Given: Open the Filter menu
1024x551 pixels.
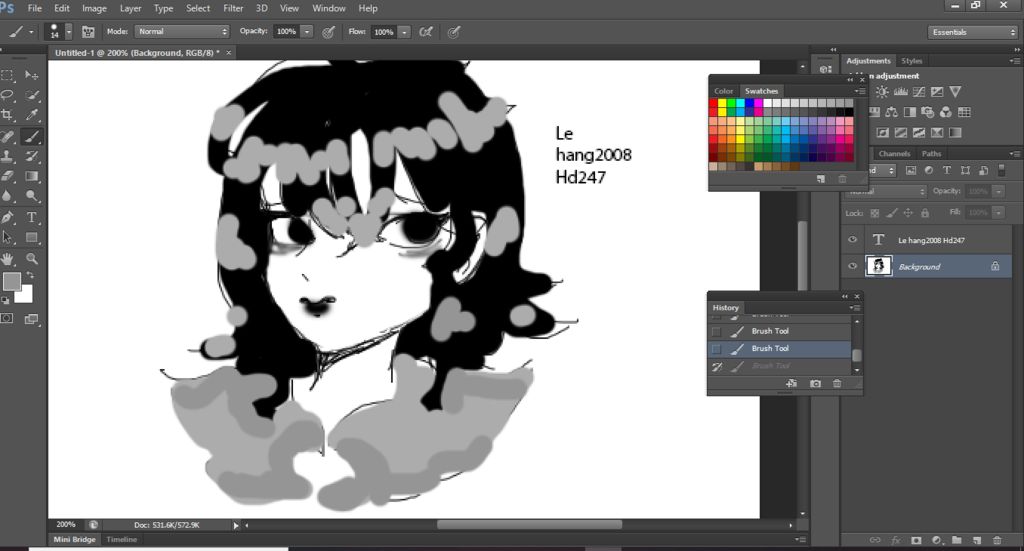Looking at the screenshot, I should (x=233, y=8).
